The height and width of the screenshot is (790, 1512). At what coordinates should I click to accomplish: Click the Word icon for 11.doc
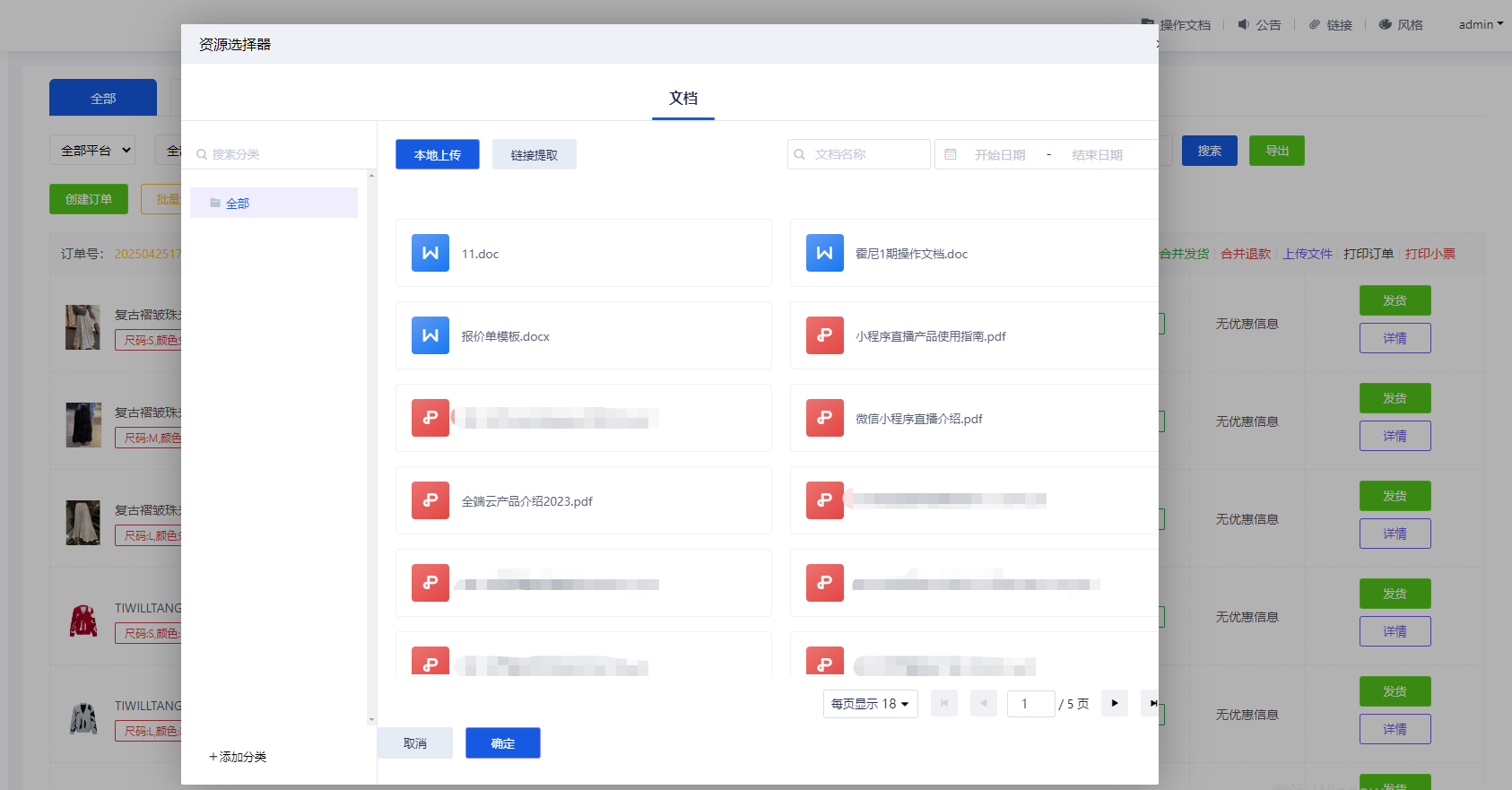[x=430, y=253]
